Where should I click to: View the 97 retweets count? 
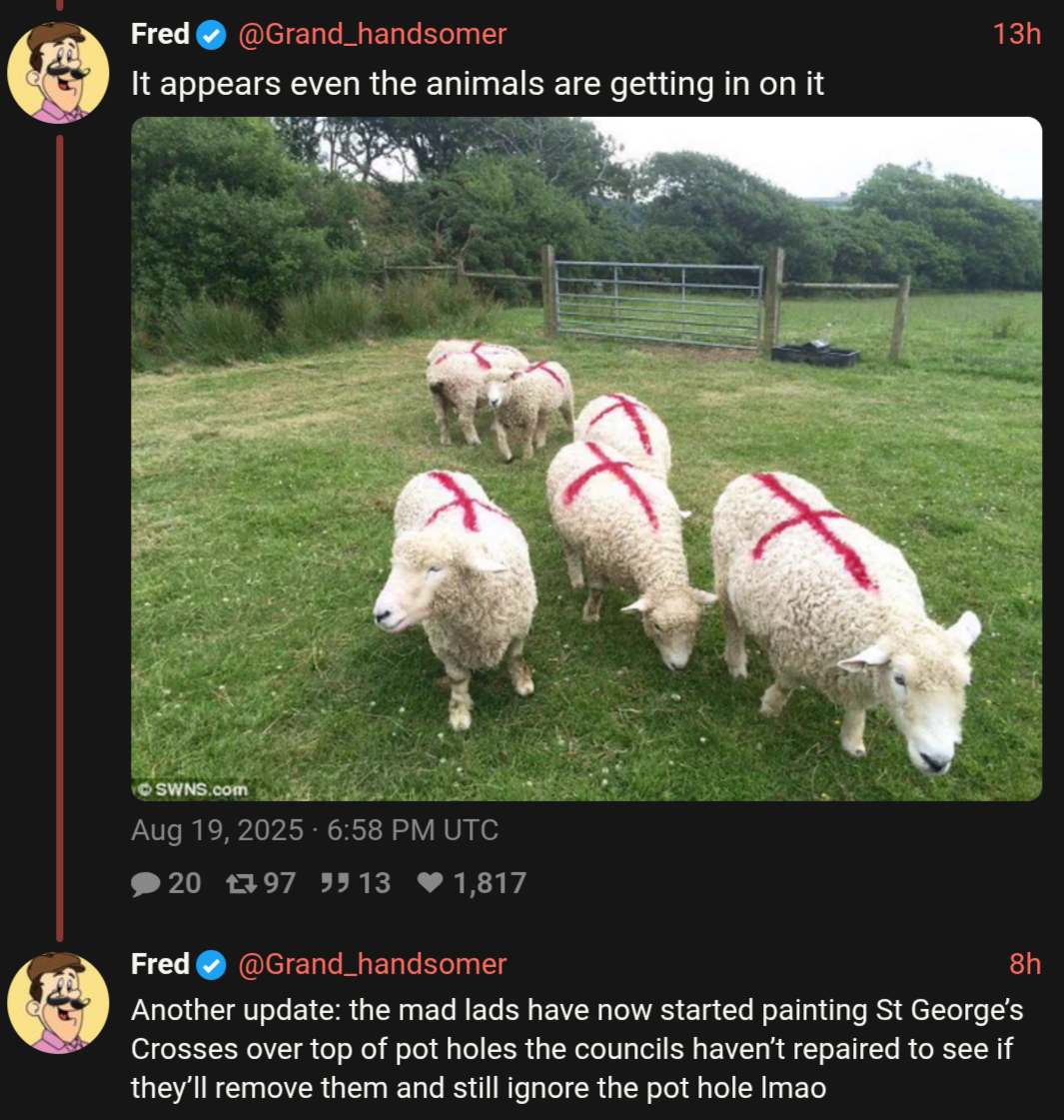279,883
